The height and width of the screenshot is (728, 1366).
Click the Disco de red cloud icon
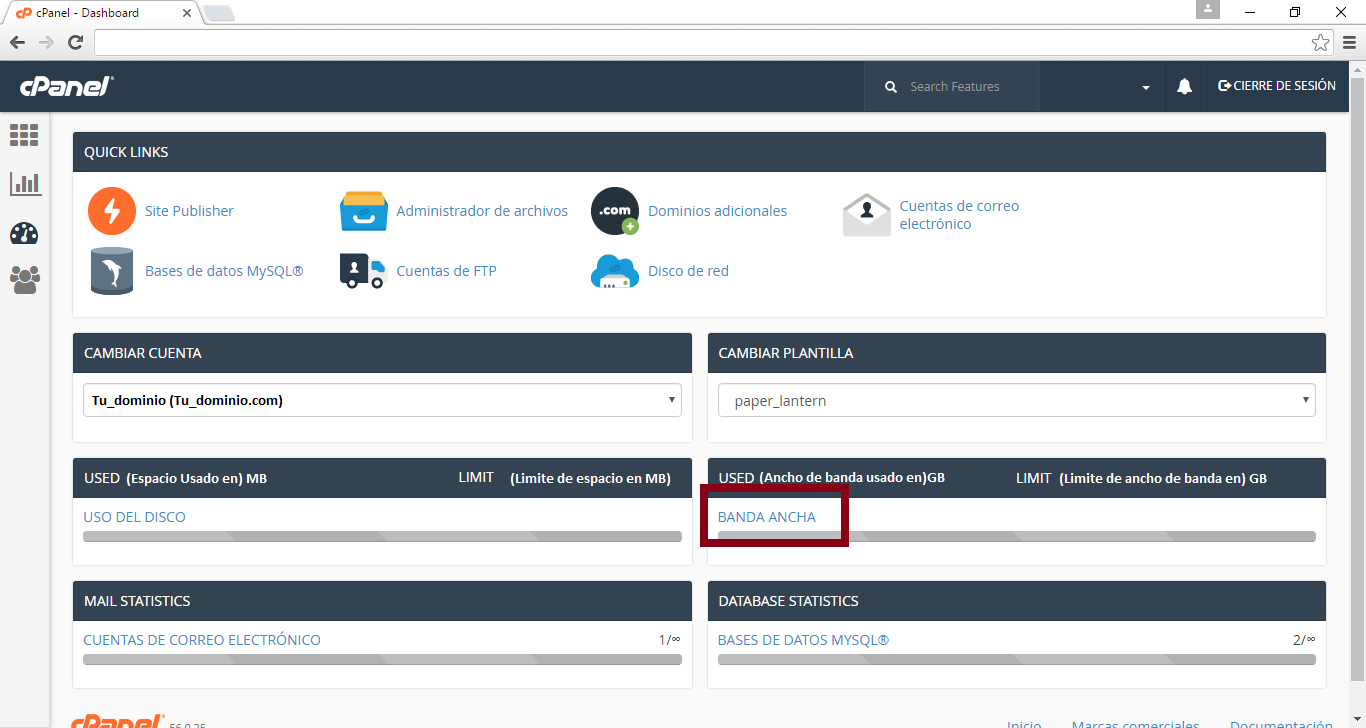click(614, 271)
